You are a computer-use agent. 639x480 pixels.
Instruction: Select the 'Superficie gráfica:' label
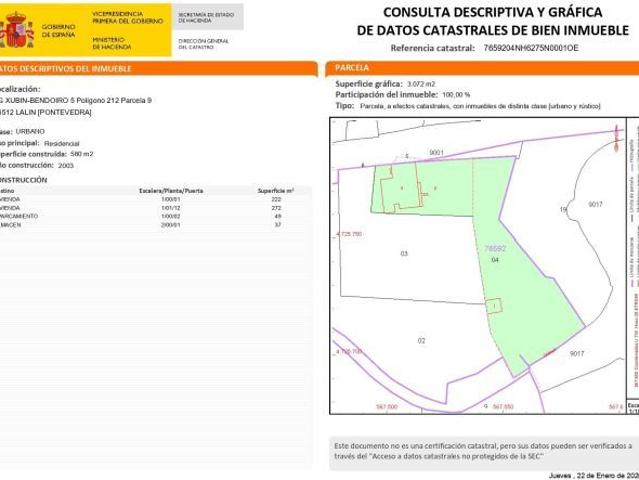(x=369, y=84)
